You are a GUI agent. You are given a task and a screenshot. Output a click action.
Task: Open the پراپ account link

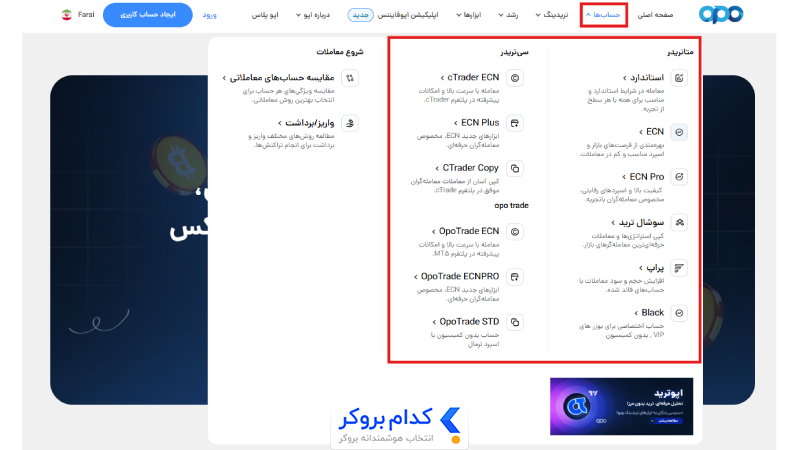652,267
